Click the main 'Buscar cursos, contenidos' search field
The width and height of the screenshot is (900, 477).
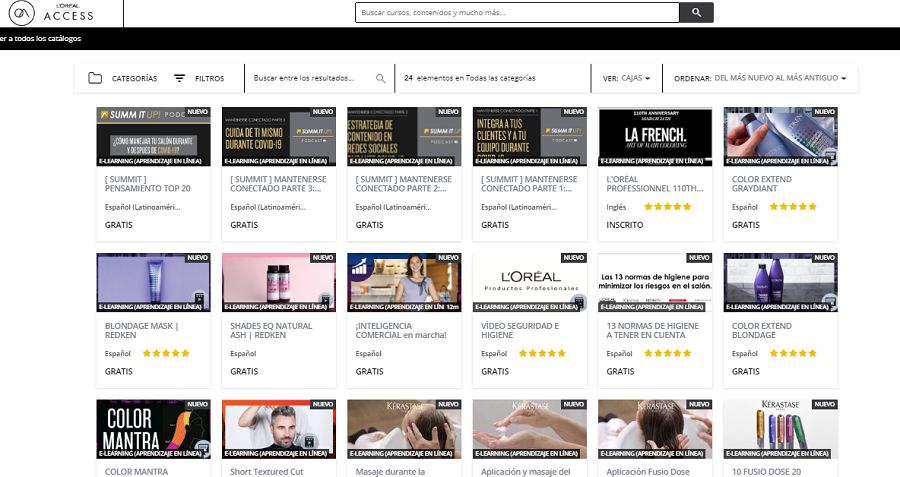point(517,13)
